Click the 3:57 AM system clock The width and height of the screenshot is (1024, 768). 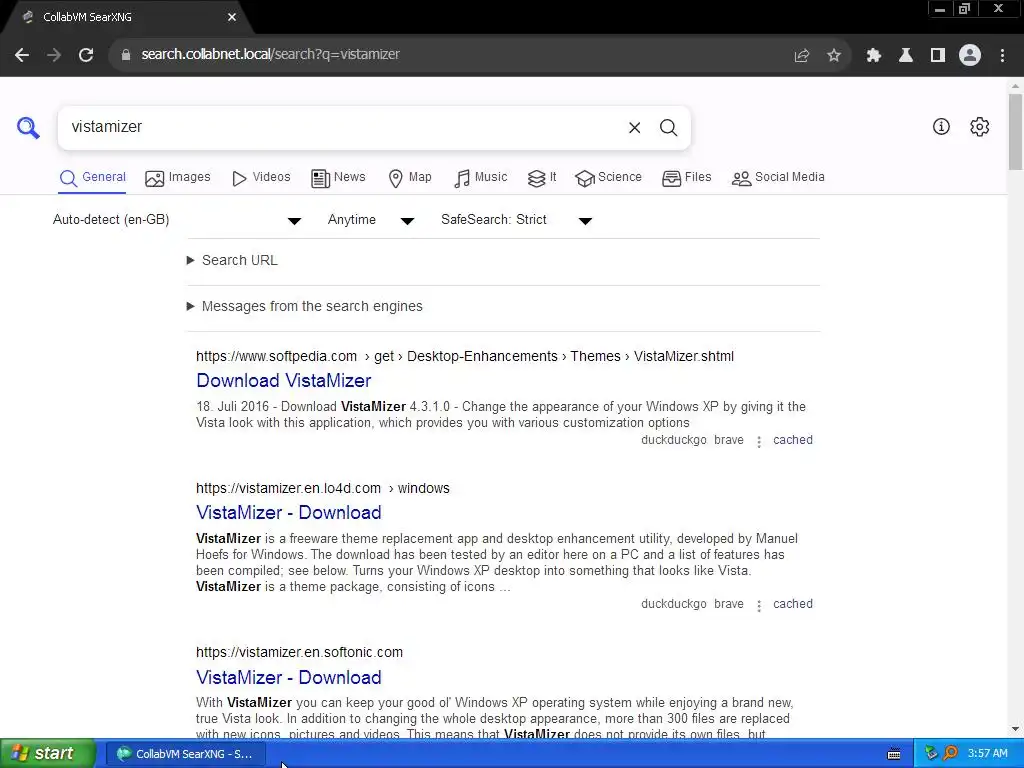[987, 754]
